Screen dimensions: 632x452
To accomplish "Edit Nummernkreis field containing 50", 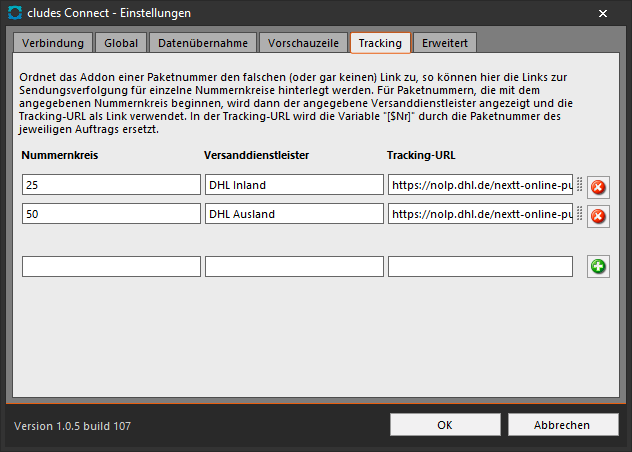I will [x=111, y=214].
